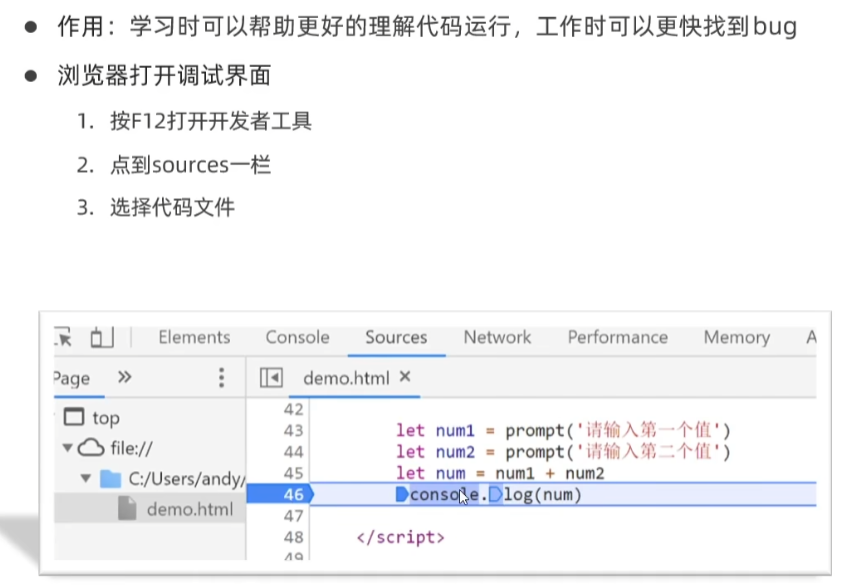
Task: Click the blue folder icon
Action: (x=110, y=479)
